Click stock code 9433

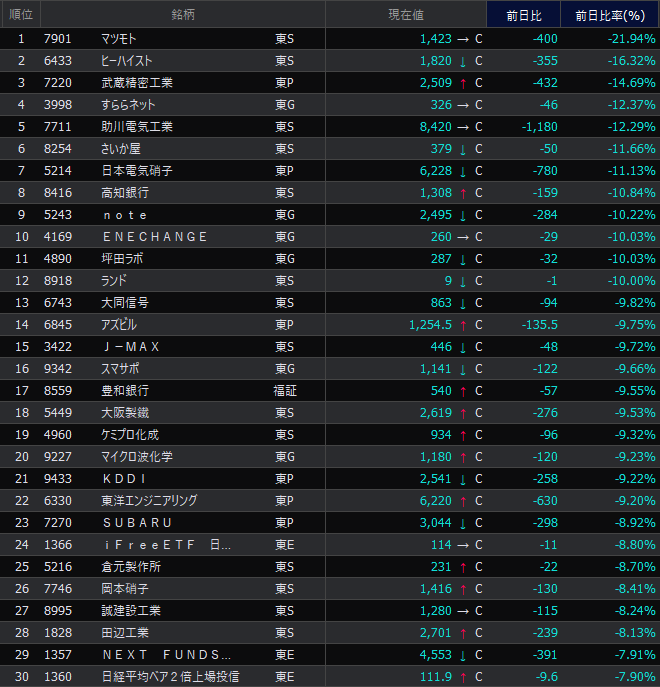point(57,478)
